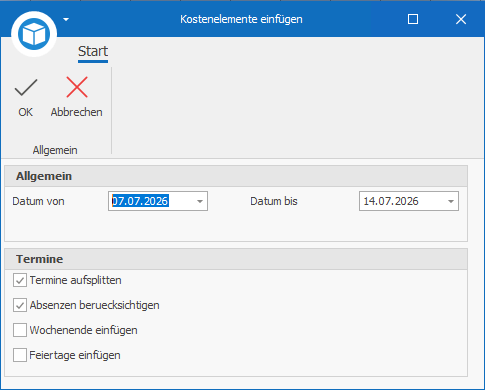The height and width of the screenshot is (390, 485).
Task: Click the Allgemein ribbon group caption
Action: tap(55, 150)
